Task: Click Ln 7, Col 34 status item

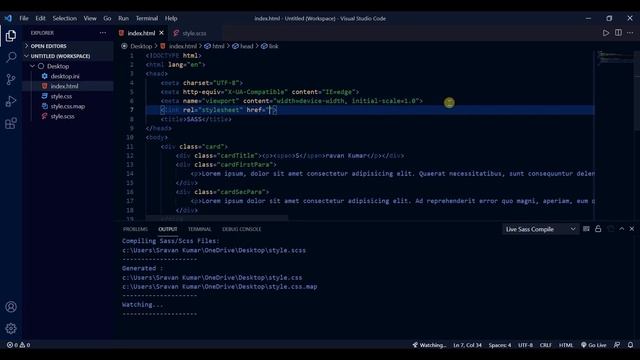Action: (467, 345)
